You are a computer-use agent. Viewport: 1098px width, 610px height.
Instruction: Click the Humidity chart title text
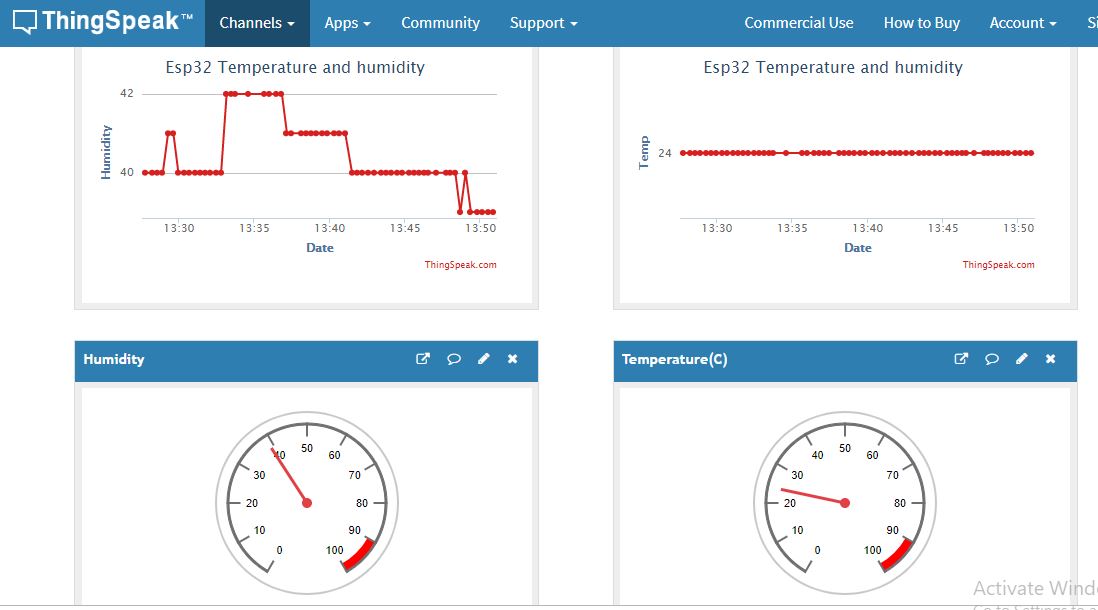pyautogui.click(x=295, y=67)
